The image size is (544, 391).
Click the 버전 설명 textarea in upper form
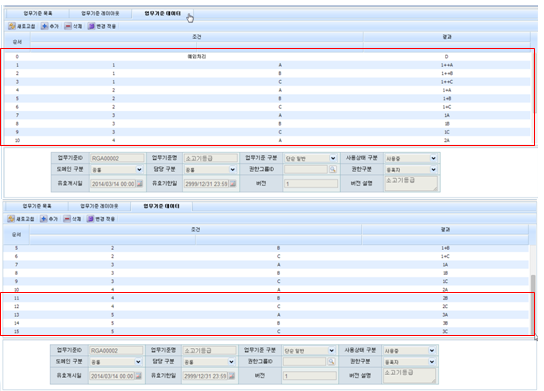coord(411,183)
